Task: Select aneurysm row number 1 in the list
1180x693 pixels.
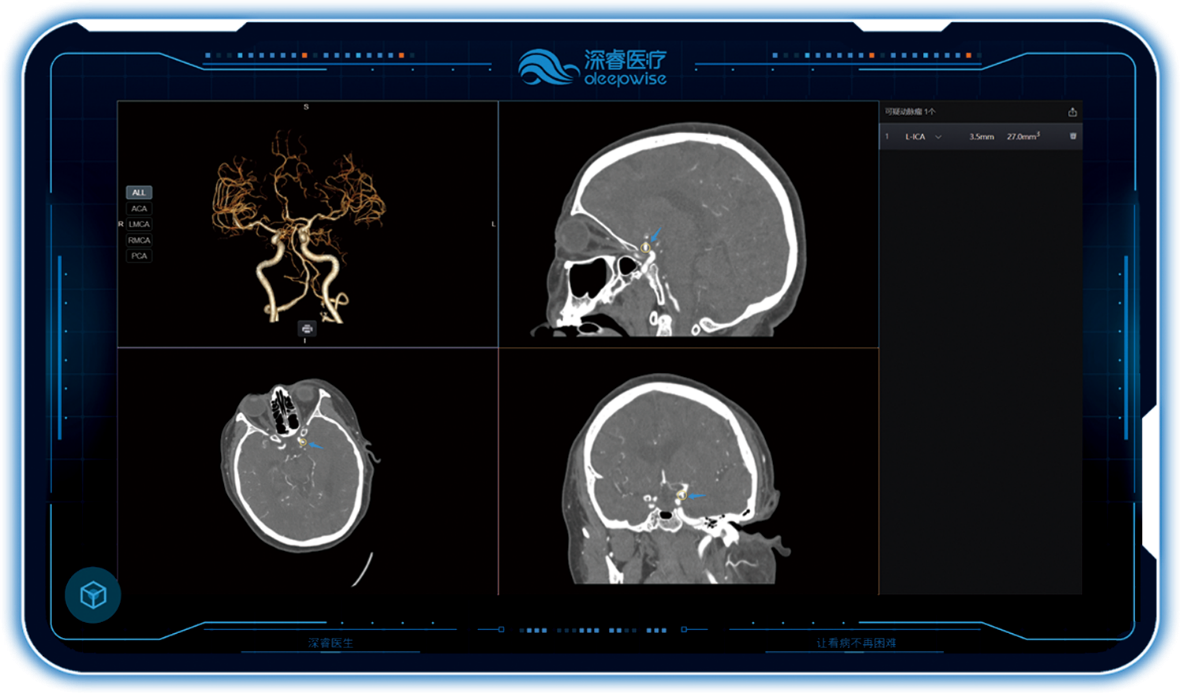Action: tap(887, 136)
